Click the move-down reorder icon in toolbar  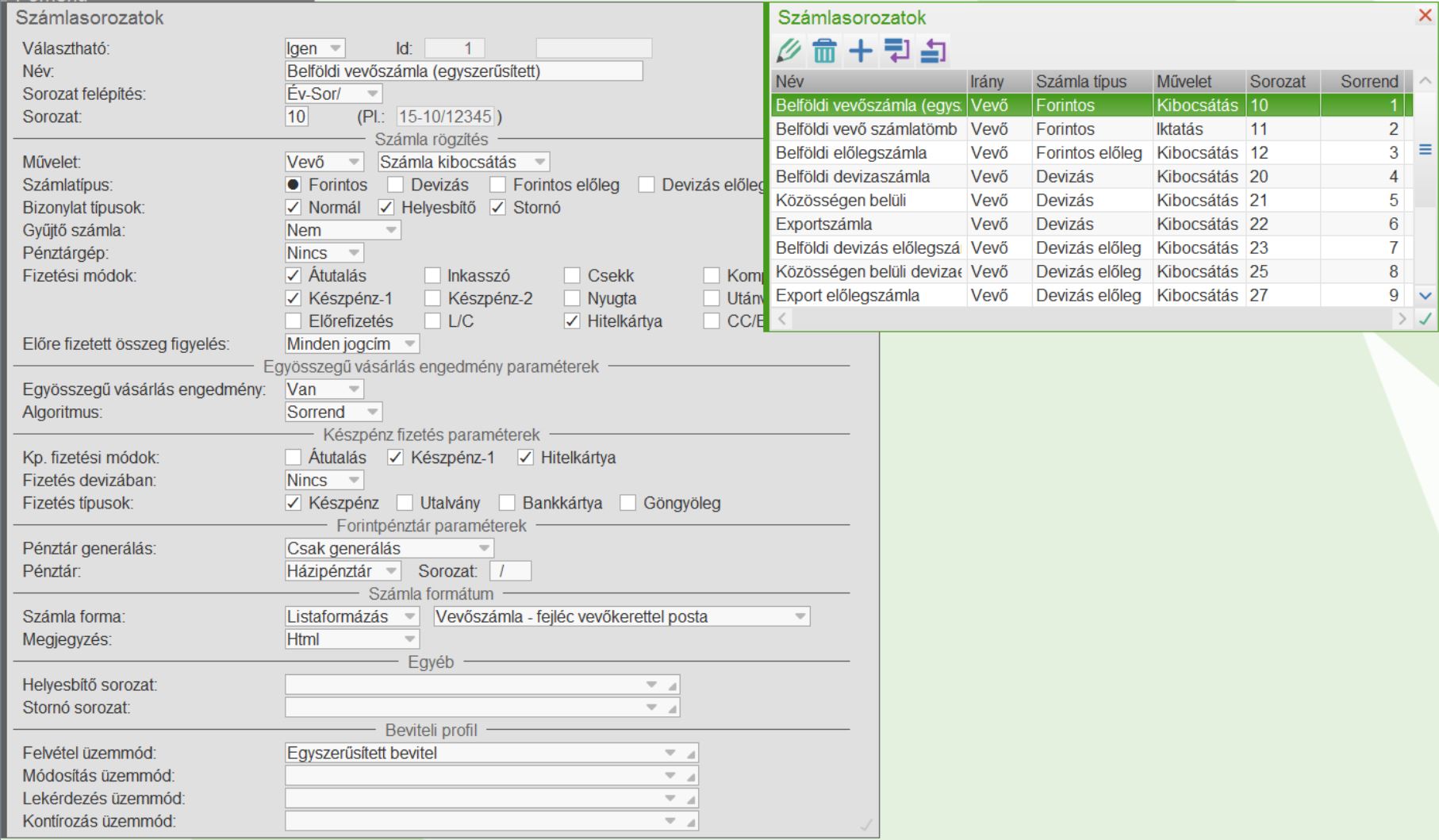[x=896, y=52]
